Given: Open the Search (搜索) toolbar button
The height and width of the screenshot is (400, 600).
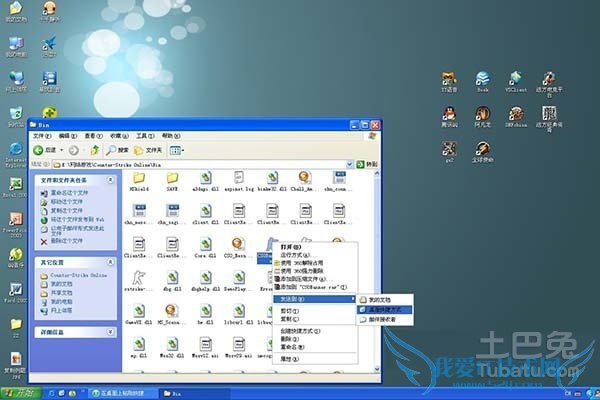Looking at the screenshot, I should (117, 150).
